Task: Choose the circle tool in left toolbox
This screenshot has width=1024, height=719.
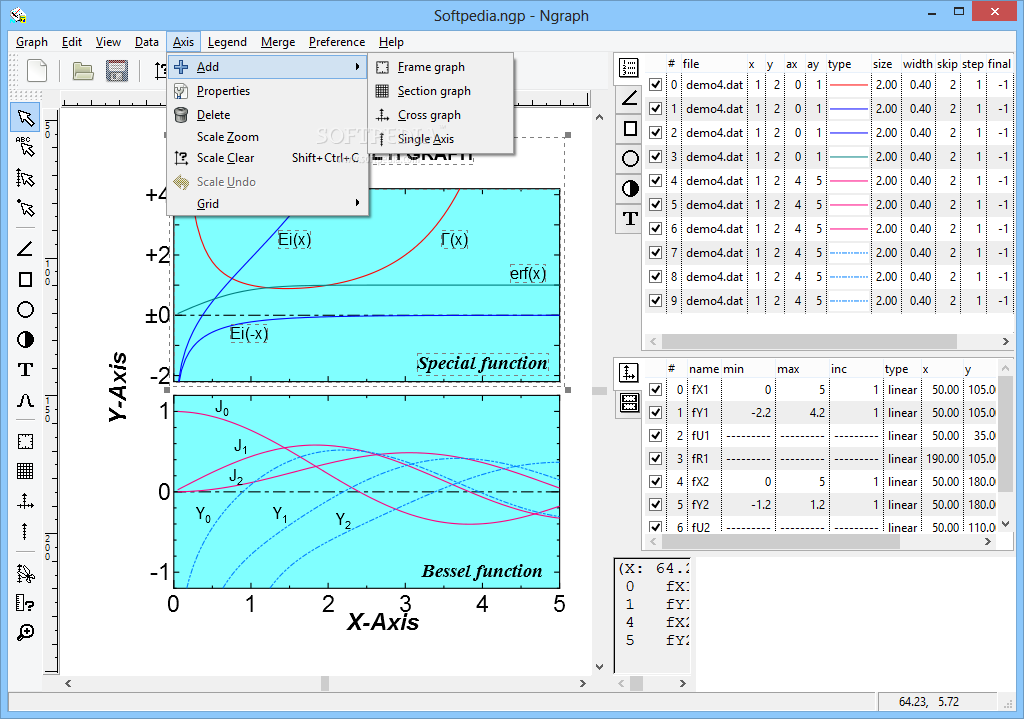Action: pyautogui.click(x=25, y=310)
